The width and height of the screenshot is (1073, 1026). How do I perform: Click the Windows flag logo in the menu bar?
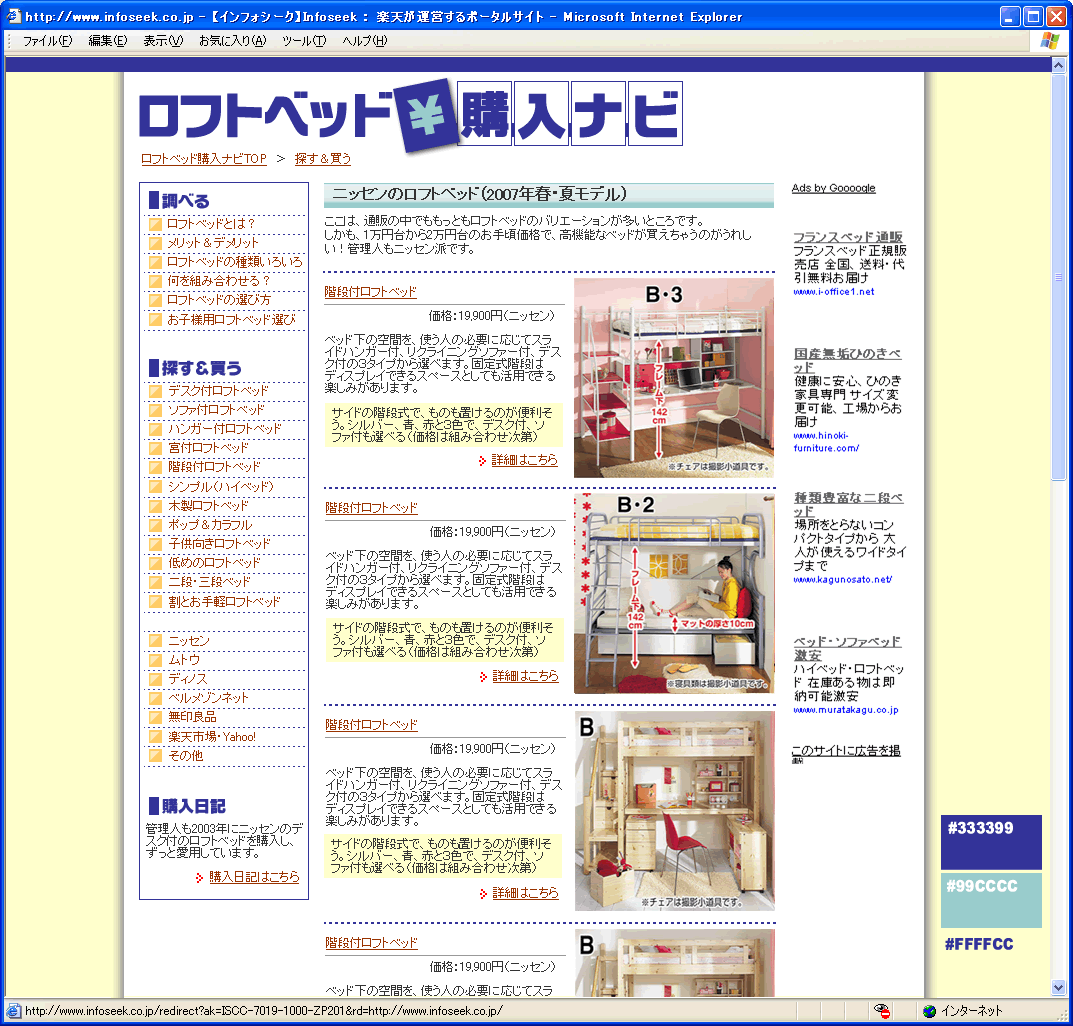point(1049,40)
